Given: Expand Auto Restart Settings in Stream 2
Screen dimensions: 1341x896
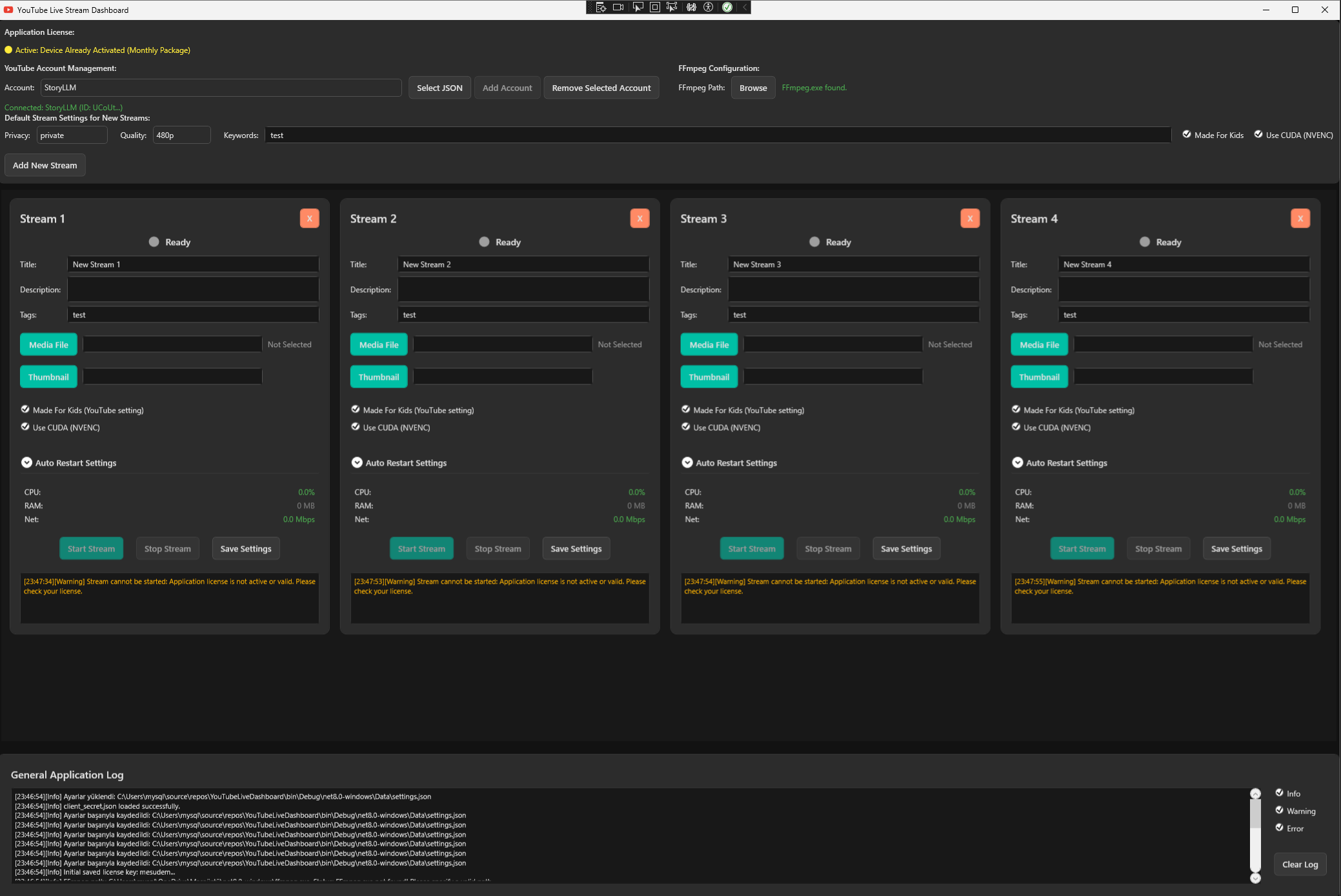Looking at the screenshot, I should [x=357, y=463].
